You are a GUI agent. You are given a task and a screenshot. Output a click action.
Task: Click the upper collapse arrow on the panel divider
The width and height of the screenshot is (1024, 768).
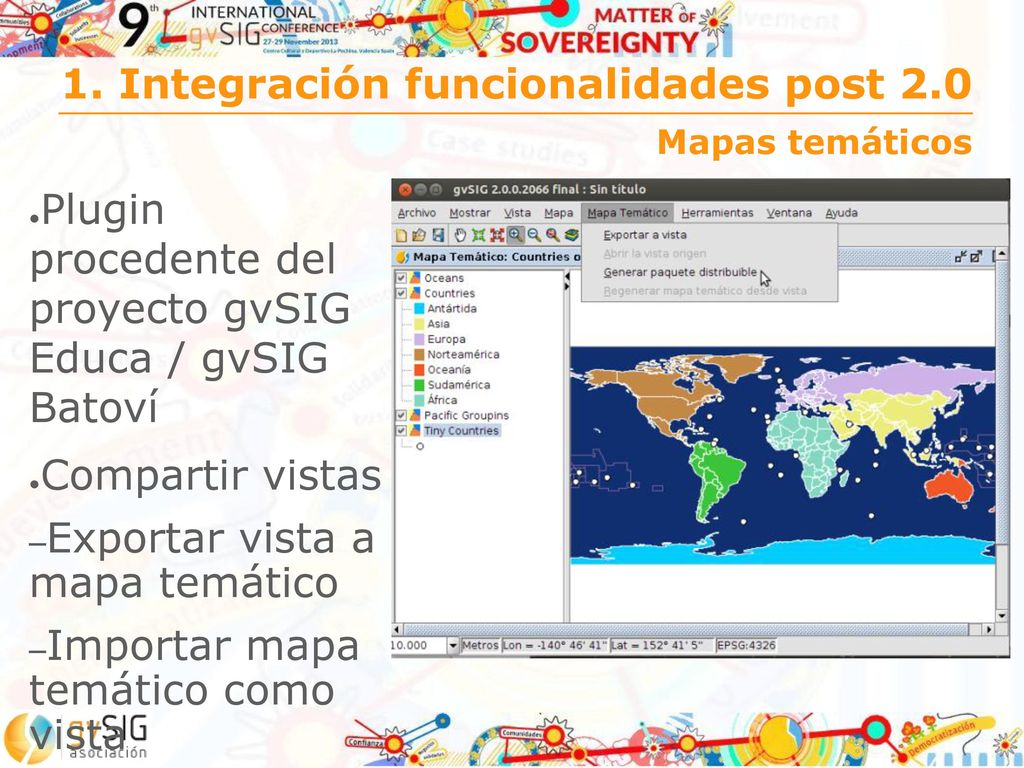pos(567,277)
